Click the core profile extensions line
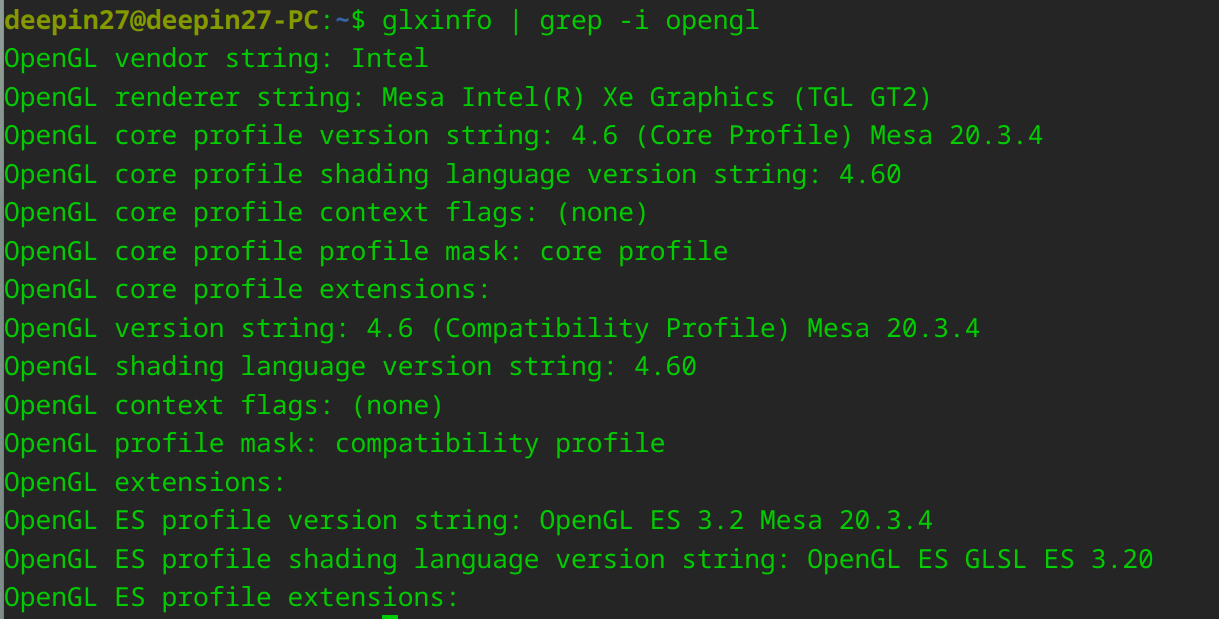1219x619 pixels. [x=247, y=290]
